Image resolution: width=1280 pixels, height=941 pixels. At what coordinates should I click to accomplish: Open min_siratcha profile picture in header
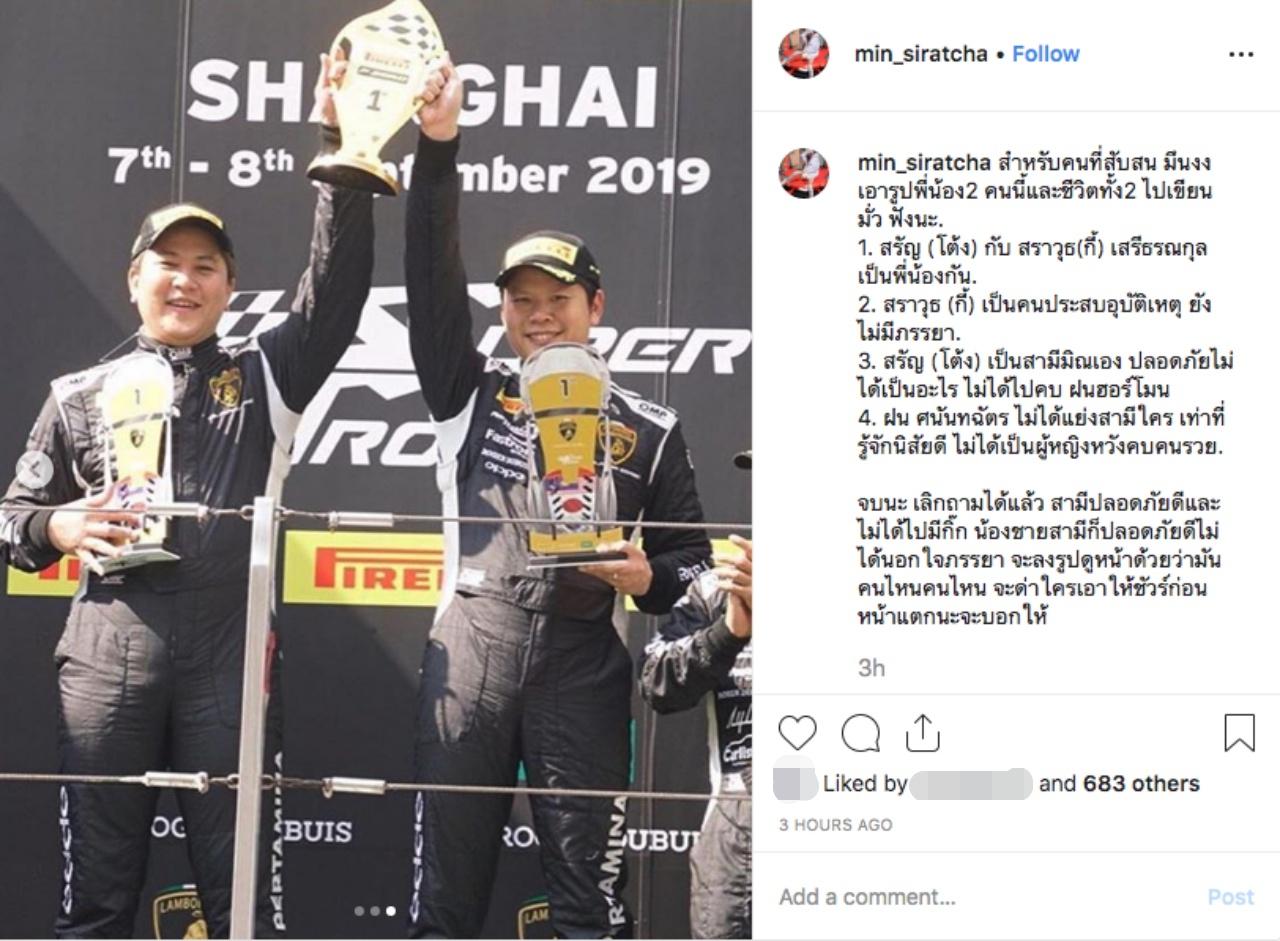click(x=803, y=54)
